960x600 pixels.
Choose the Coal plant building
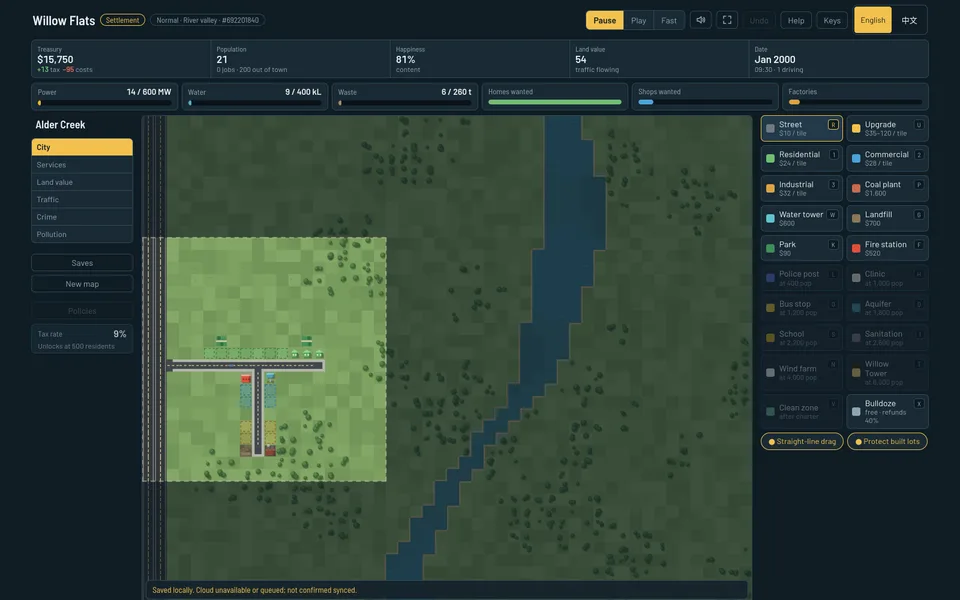[887, 189]
